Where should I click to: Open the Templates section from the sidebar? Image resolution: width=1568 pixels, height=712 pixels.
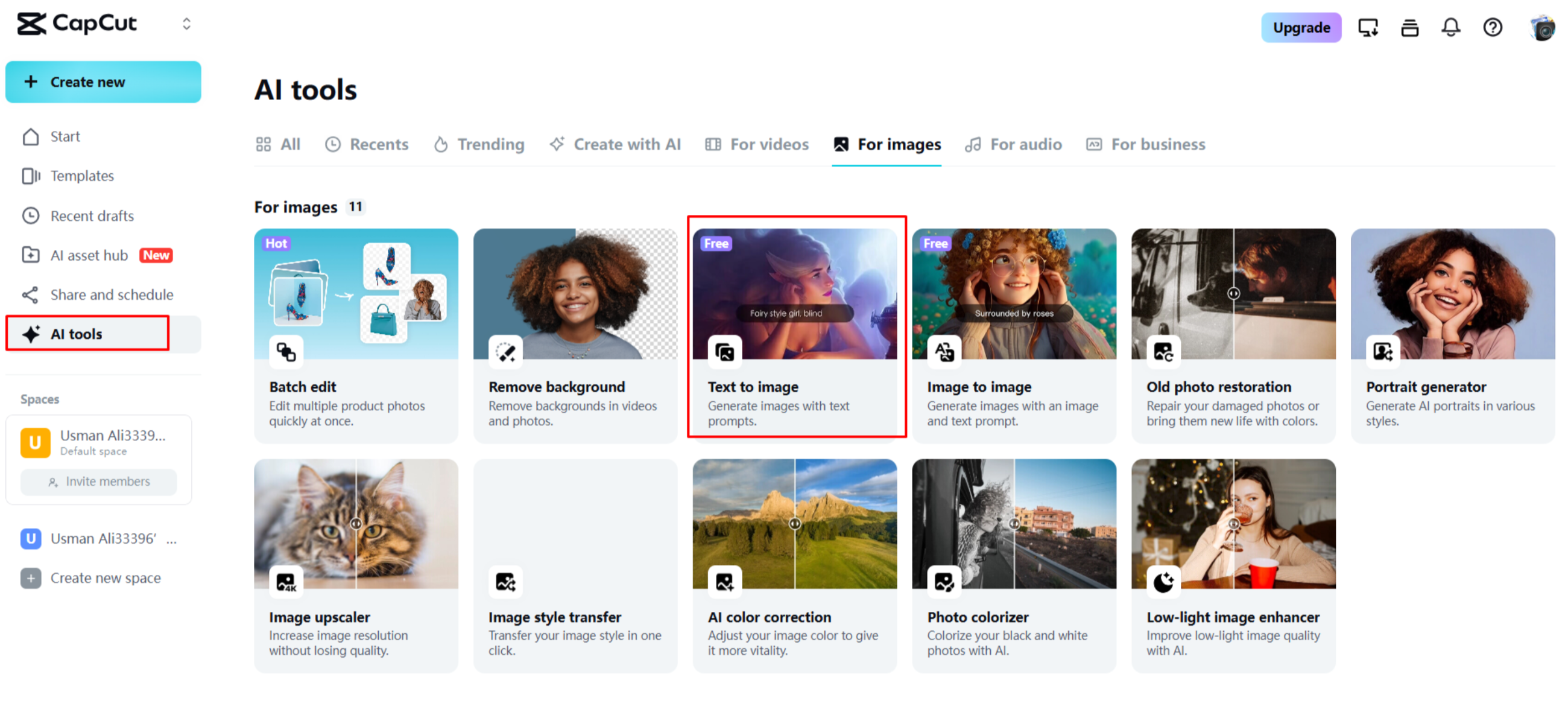pos(81,176)
